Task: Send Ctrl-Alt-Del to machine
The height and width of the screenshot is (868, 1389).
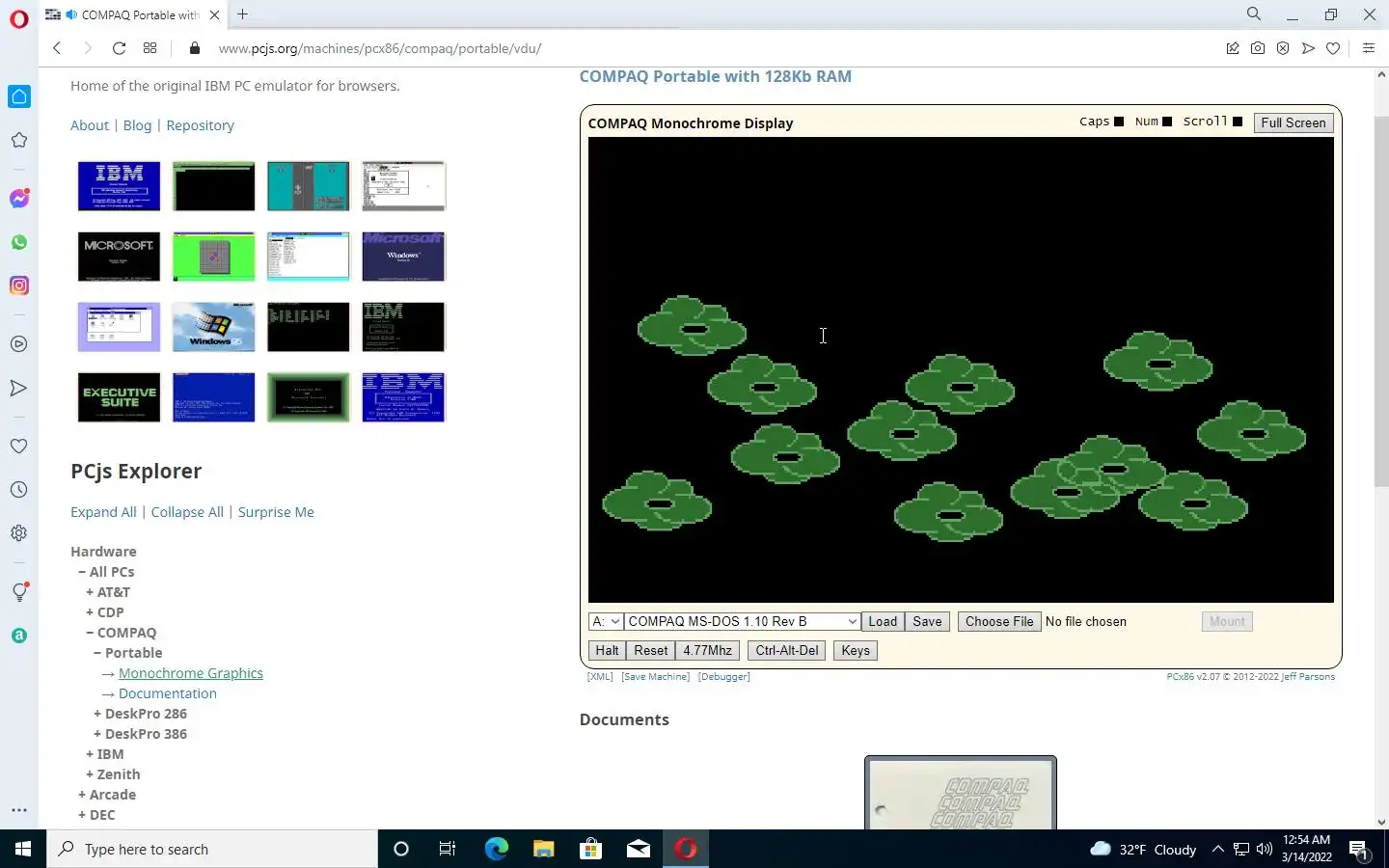Action: (787, 650)
